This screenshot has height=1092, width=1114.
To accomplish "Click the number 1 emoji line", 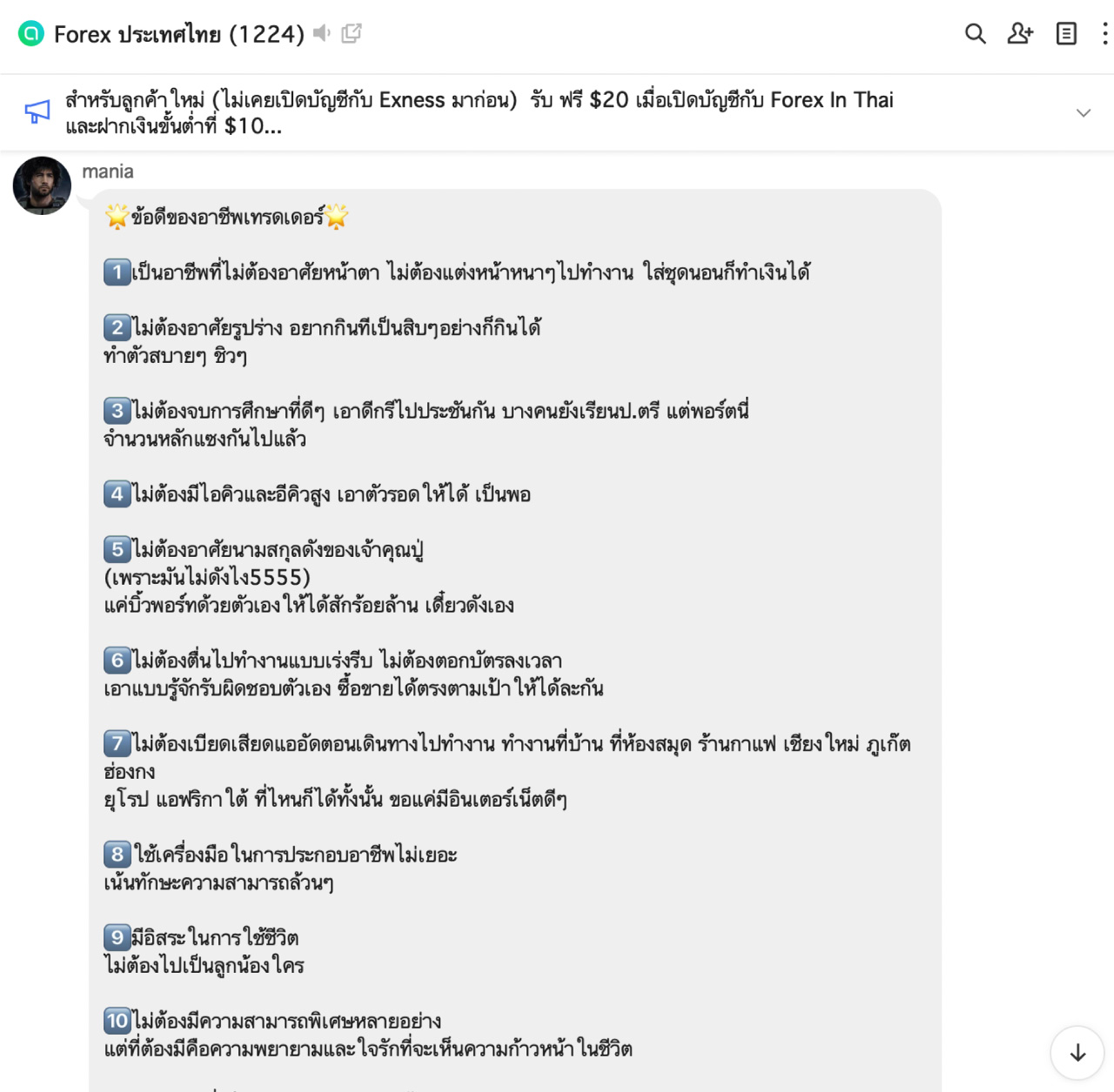I will point(457,272).
